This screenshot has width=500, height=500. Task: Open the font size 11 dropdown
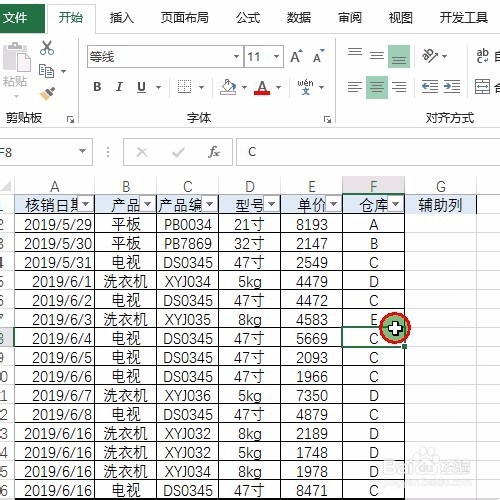click(x=276, y=56)
